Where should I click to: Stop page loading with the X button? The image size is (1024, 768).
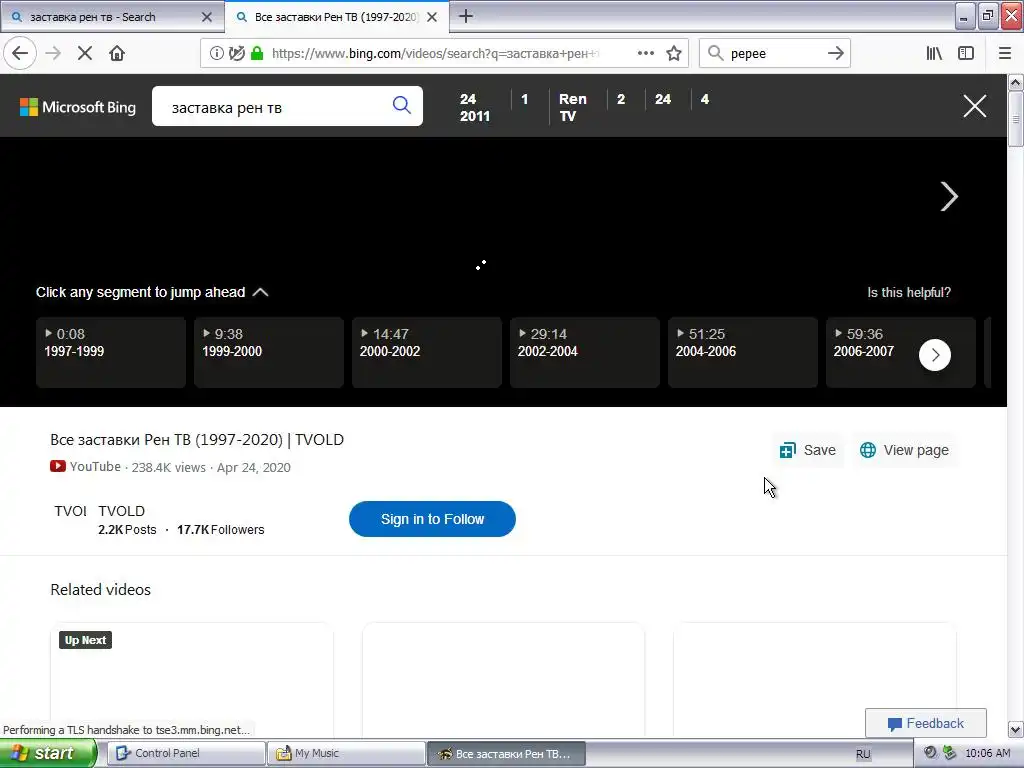tap(85, 53)
